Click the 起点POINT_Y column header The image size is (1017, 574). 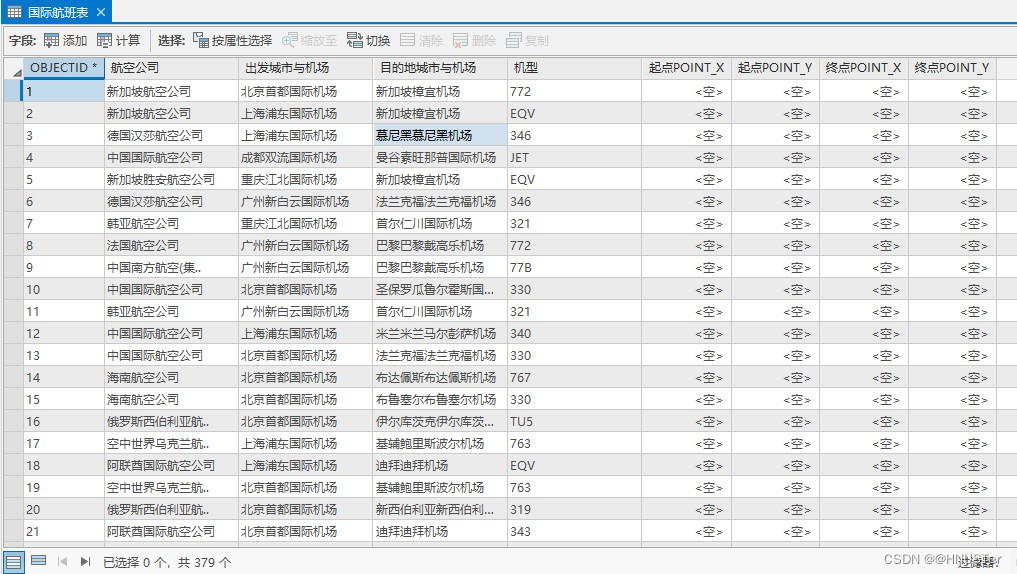pos(775,67)
